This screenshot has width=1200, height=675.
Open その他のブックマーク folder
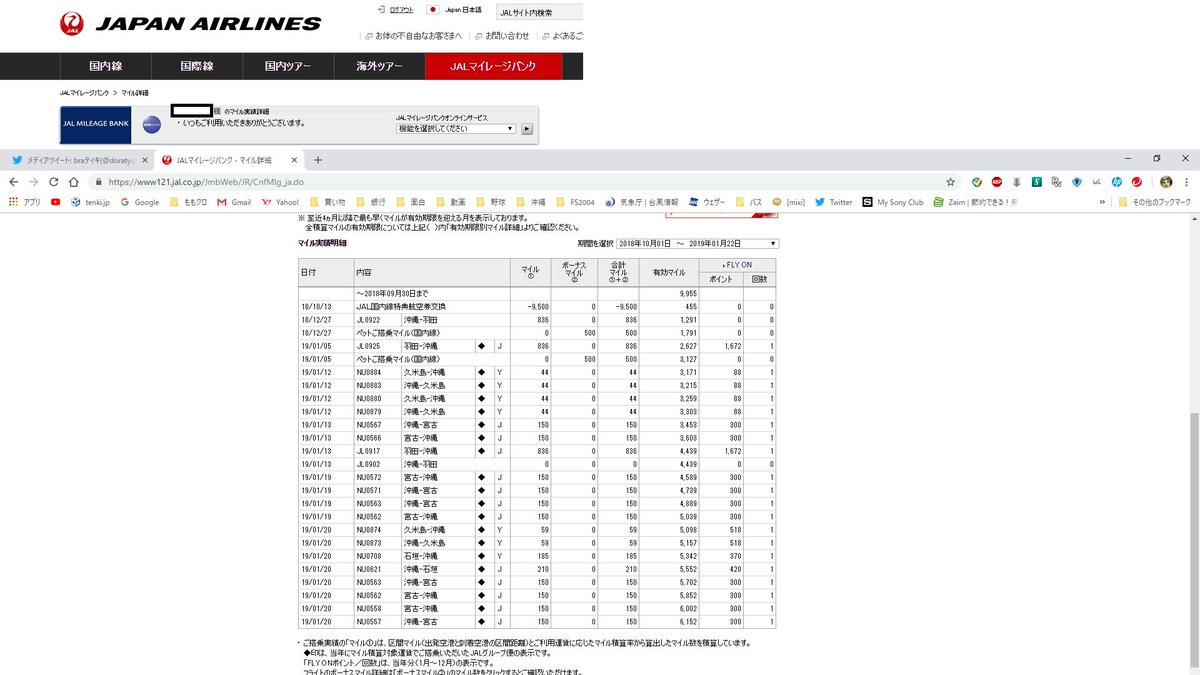[1155, 202]
